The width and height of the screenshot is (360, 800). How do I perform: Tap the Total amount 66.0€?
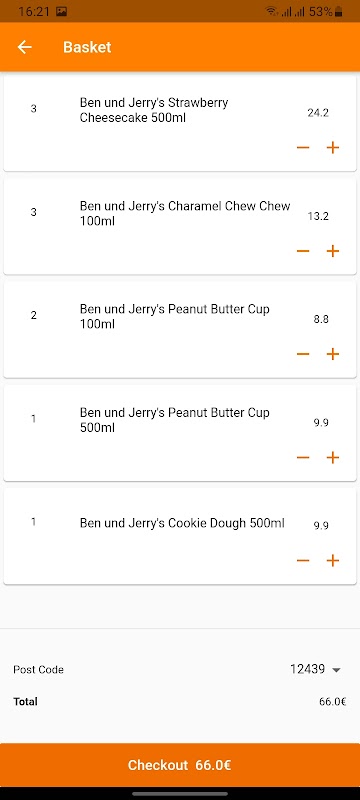click(x=332, y=702)
